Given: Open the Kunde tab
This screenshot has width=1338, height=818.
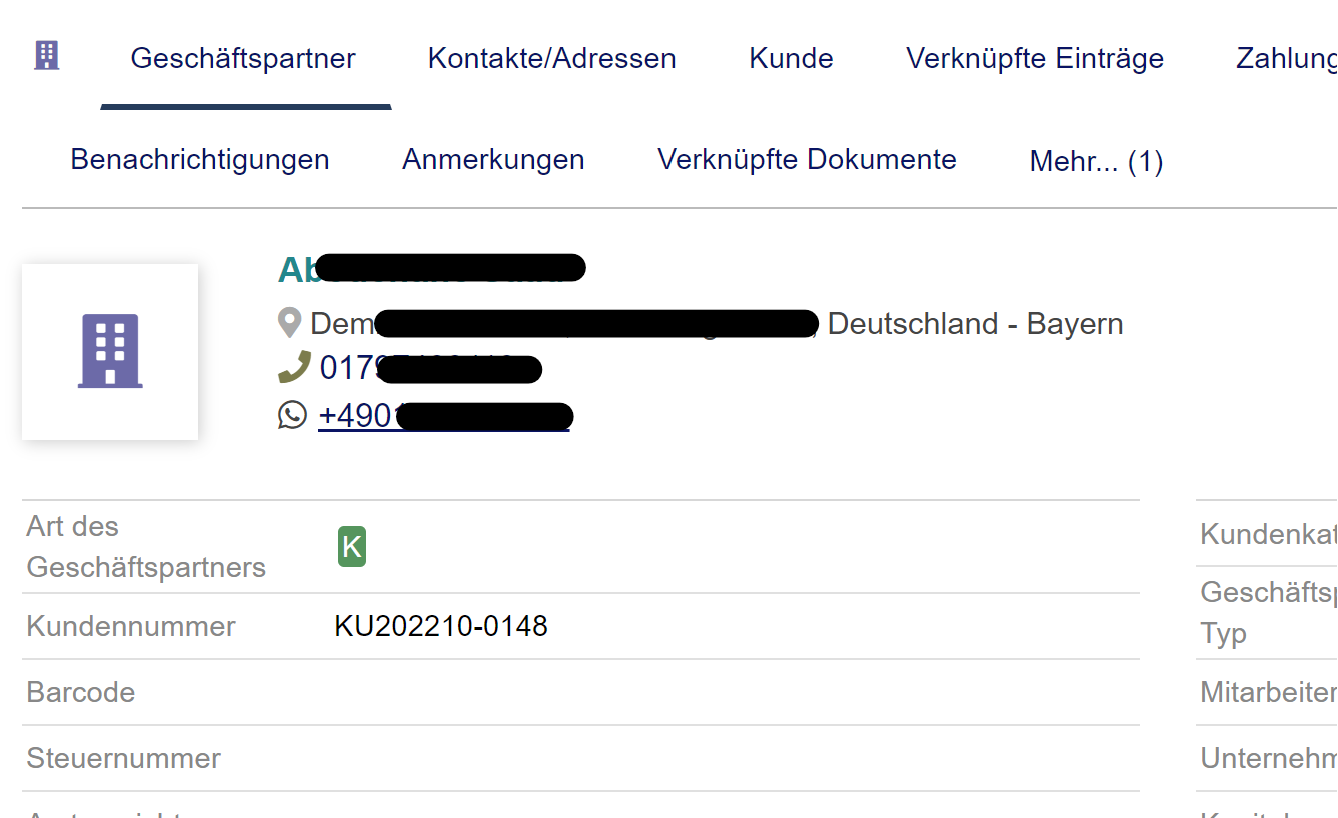Looking at the screenshot, I should point(791,58).
